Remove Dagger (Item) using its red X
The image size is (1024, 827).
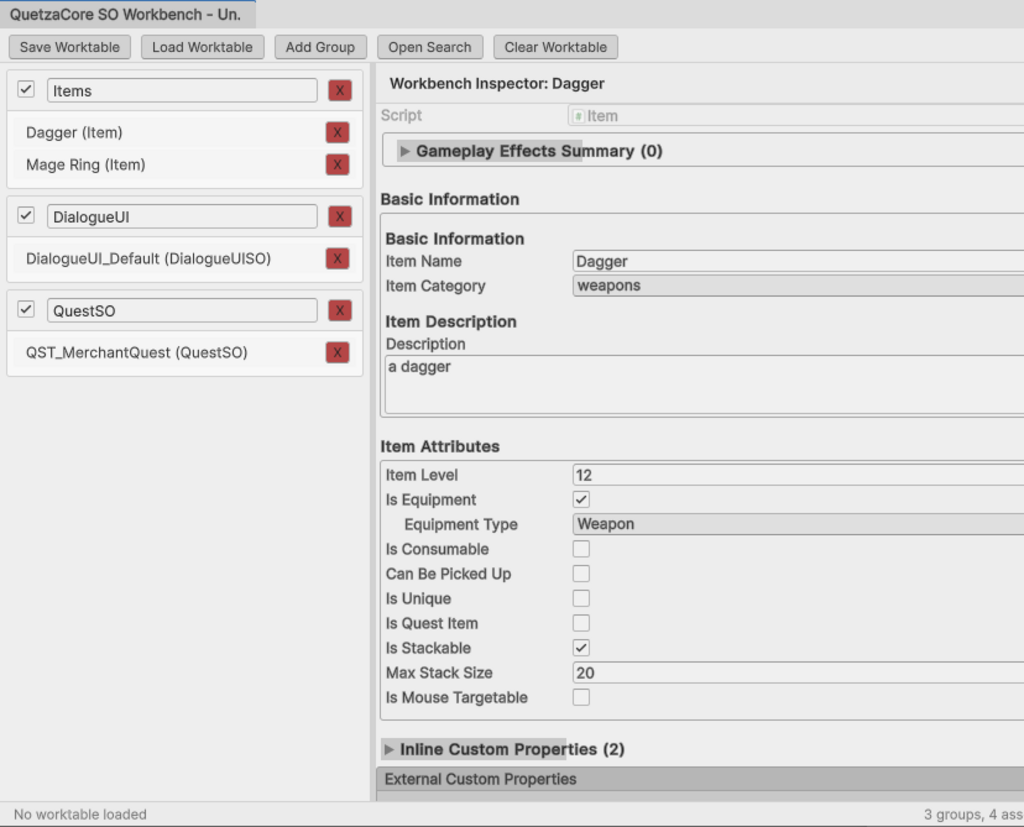(338, 133)
